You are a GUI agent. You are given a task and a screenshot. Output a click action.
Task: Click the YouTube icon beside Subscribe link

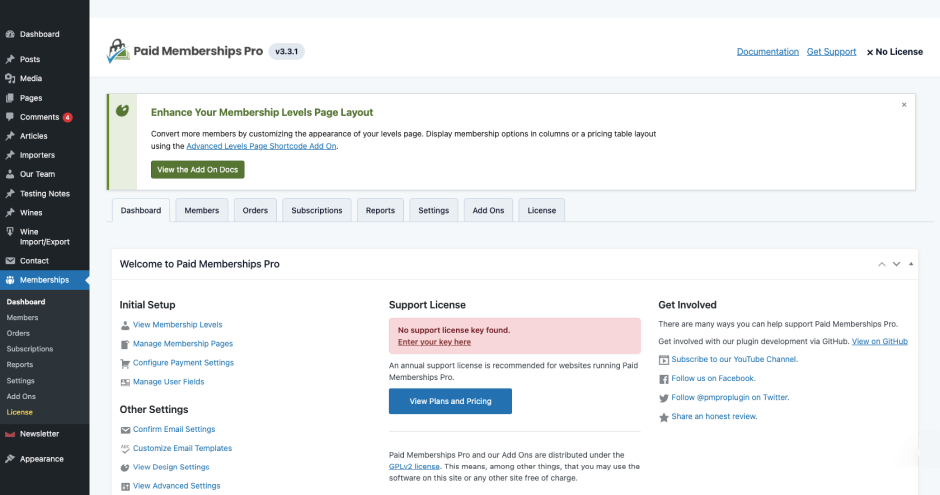pos(664,360)
